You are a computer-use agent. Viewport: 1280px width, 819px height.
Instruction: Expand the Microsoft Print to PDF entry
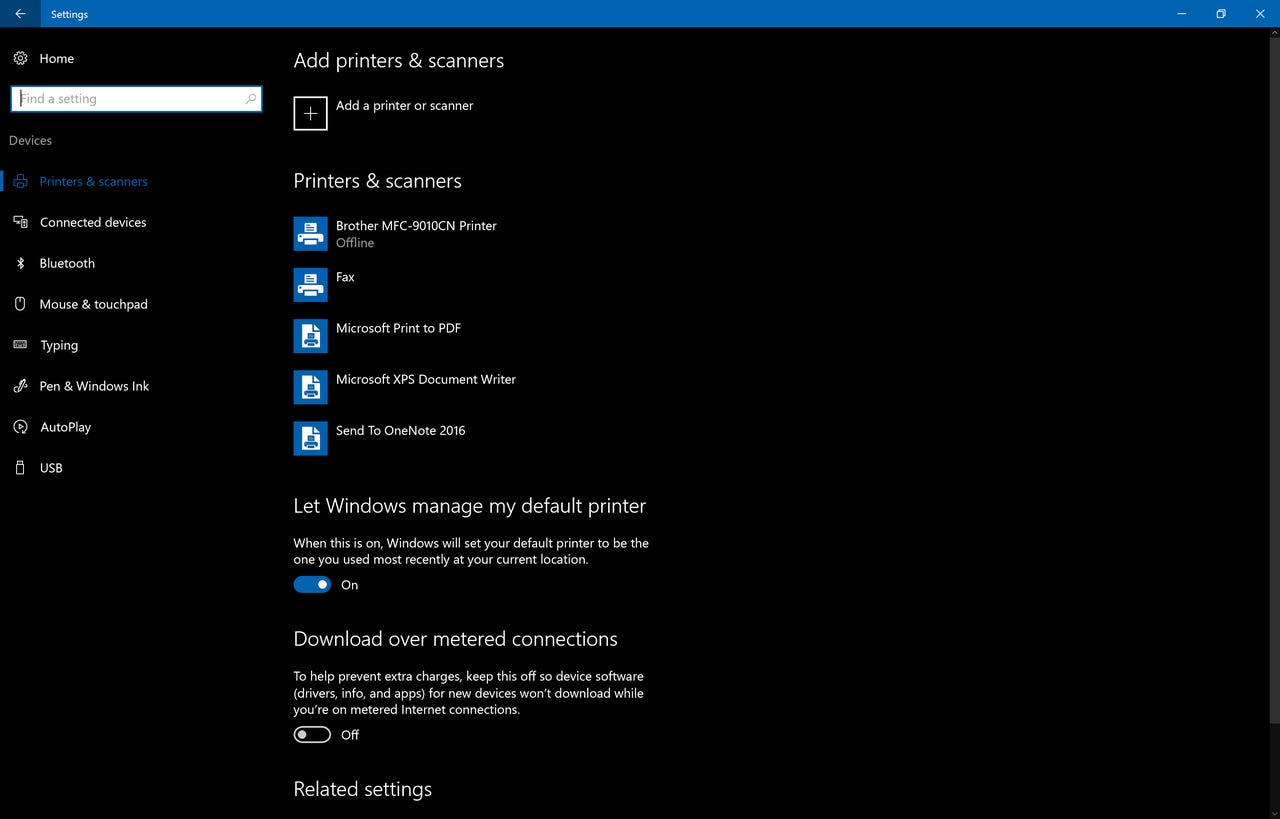click(398, 335)
